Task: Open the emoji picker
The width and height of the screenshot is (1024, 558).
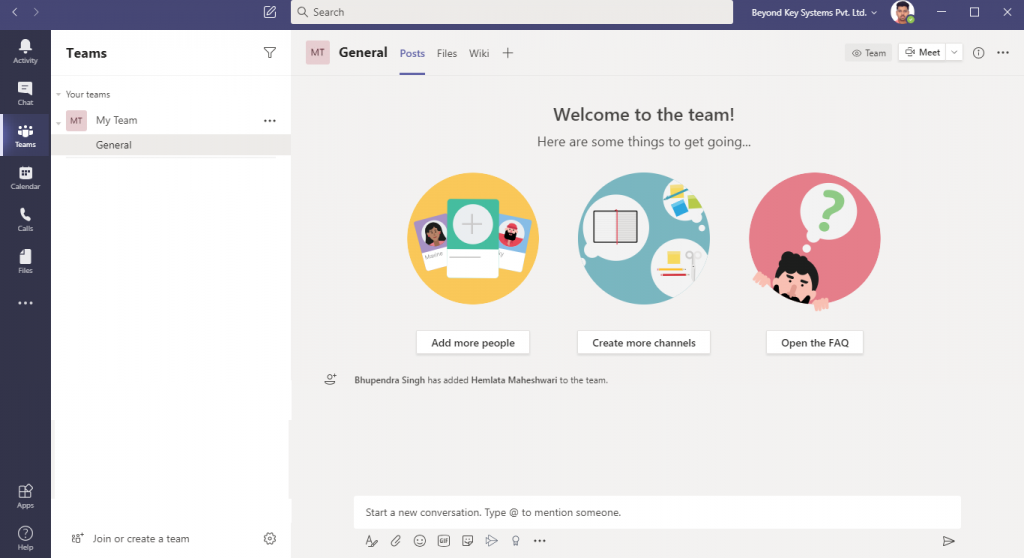Action: pos(420,541)
